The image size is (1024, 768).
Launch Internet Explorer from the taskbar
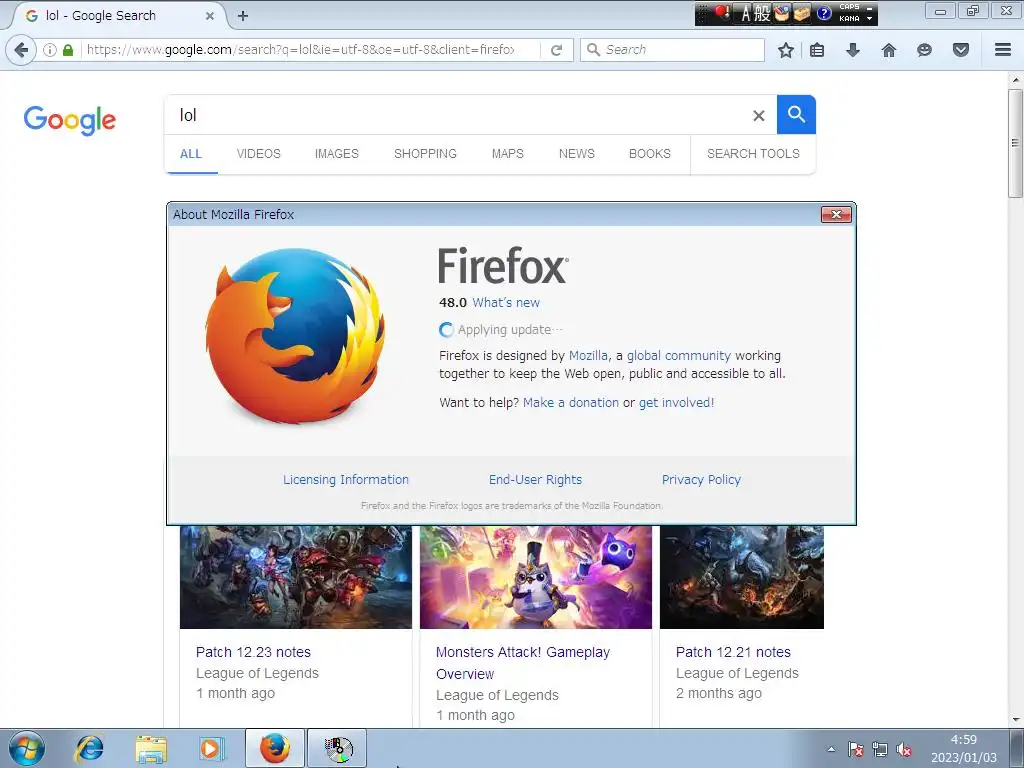point(89,749)
